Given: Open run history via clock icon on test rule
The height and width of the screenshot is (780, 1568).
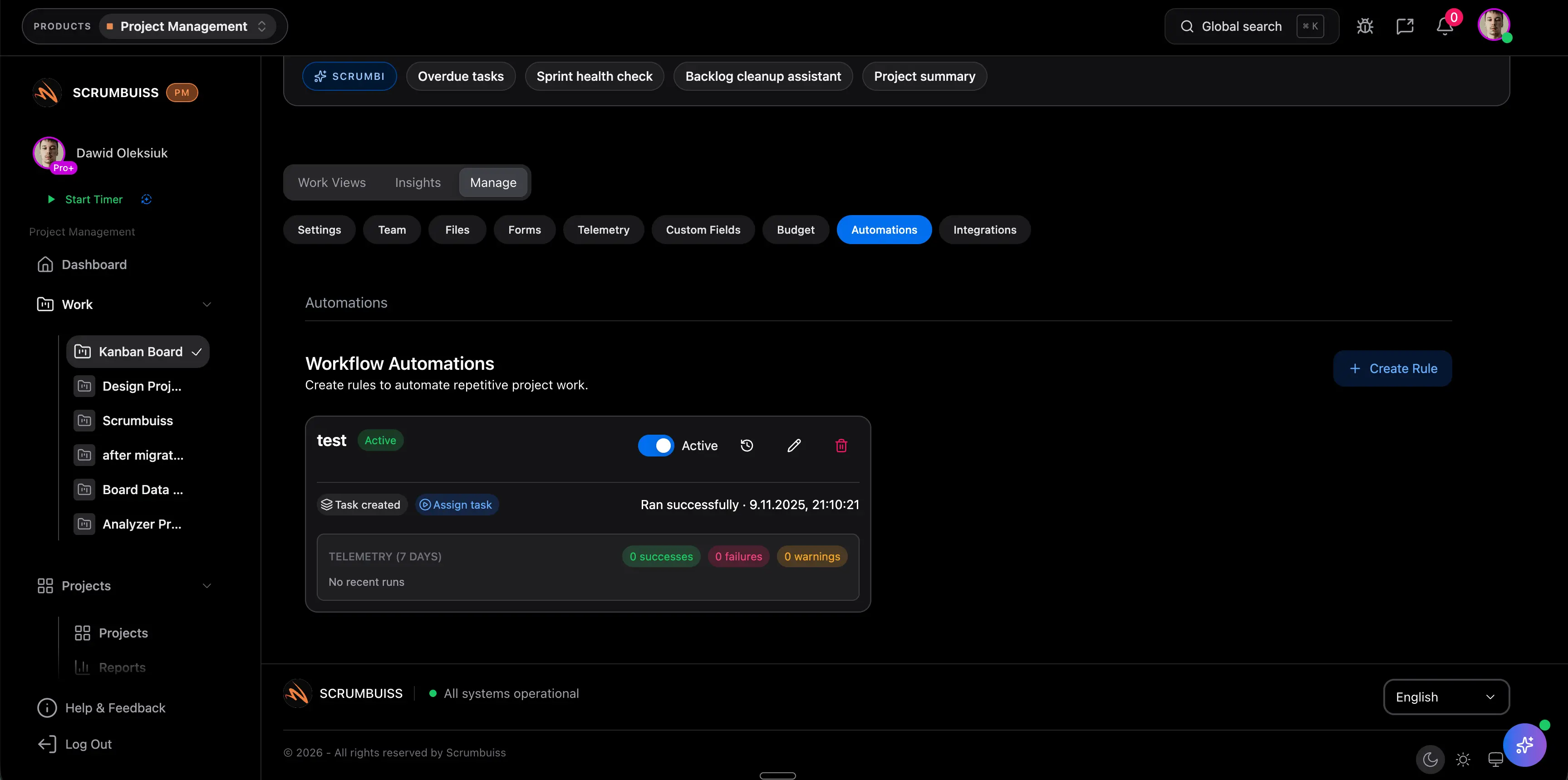Looking at the screenshot, I should (747, 446).
